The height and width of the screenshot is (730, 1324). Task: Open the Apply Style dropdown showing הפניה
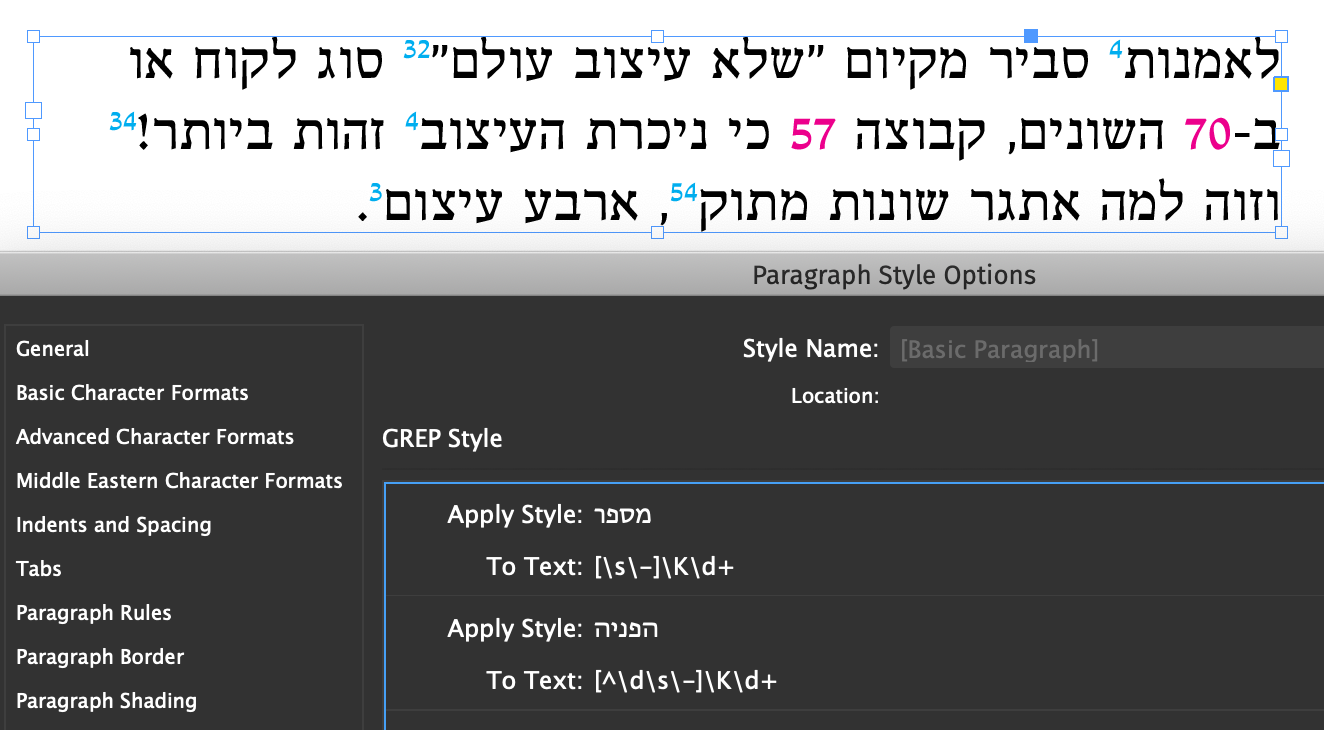click(630, 629)
